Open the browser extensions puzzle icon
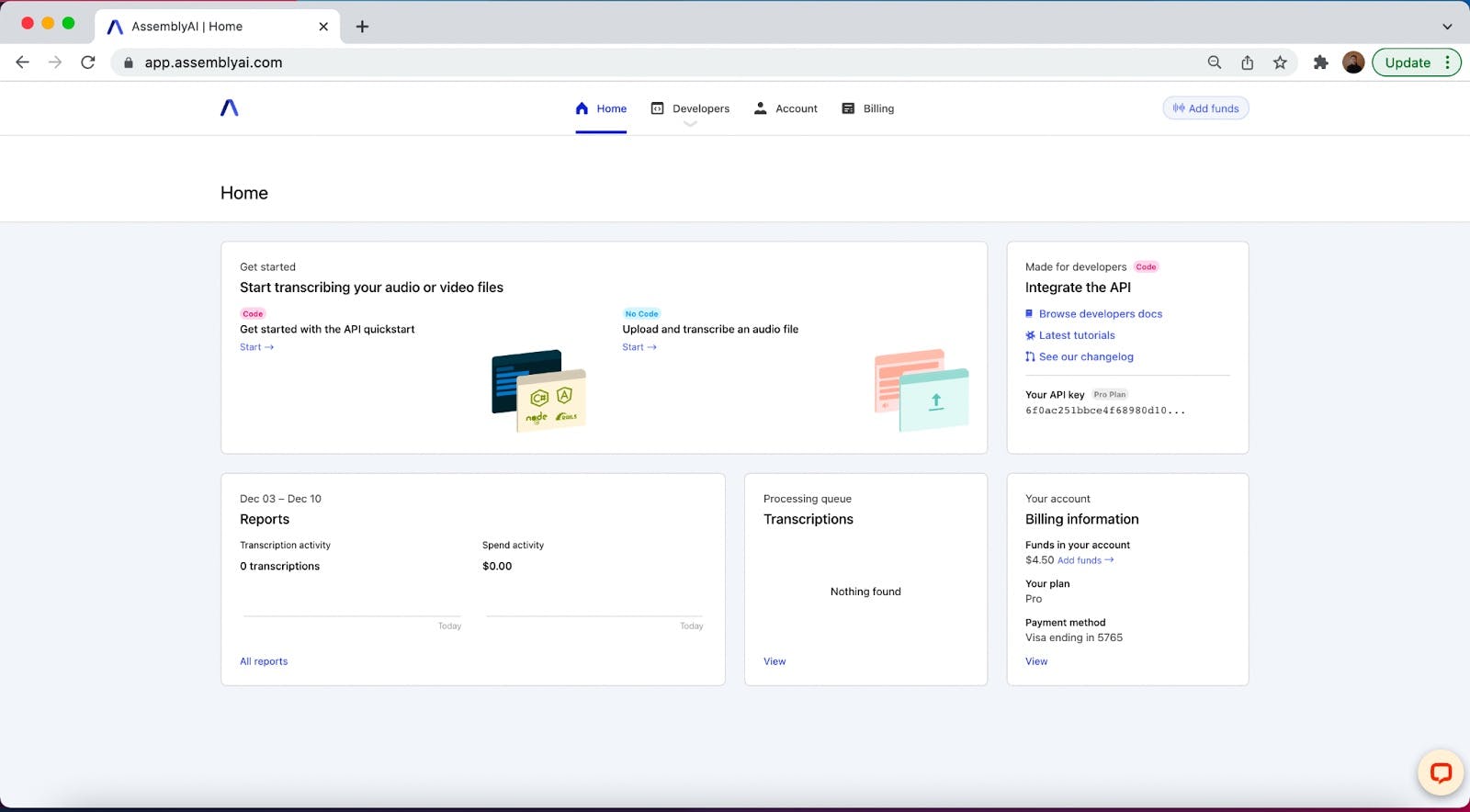Viewport: 1470px width, 812px height. [x=1320, y=62]
